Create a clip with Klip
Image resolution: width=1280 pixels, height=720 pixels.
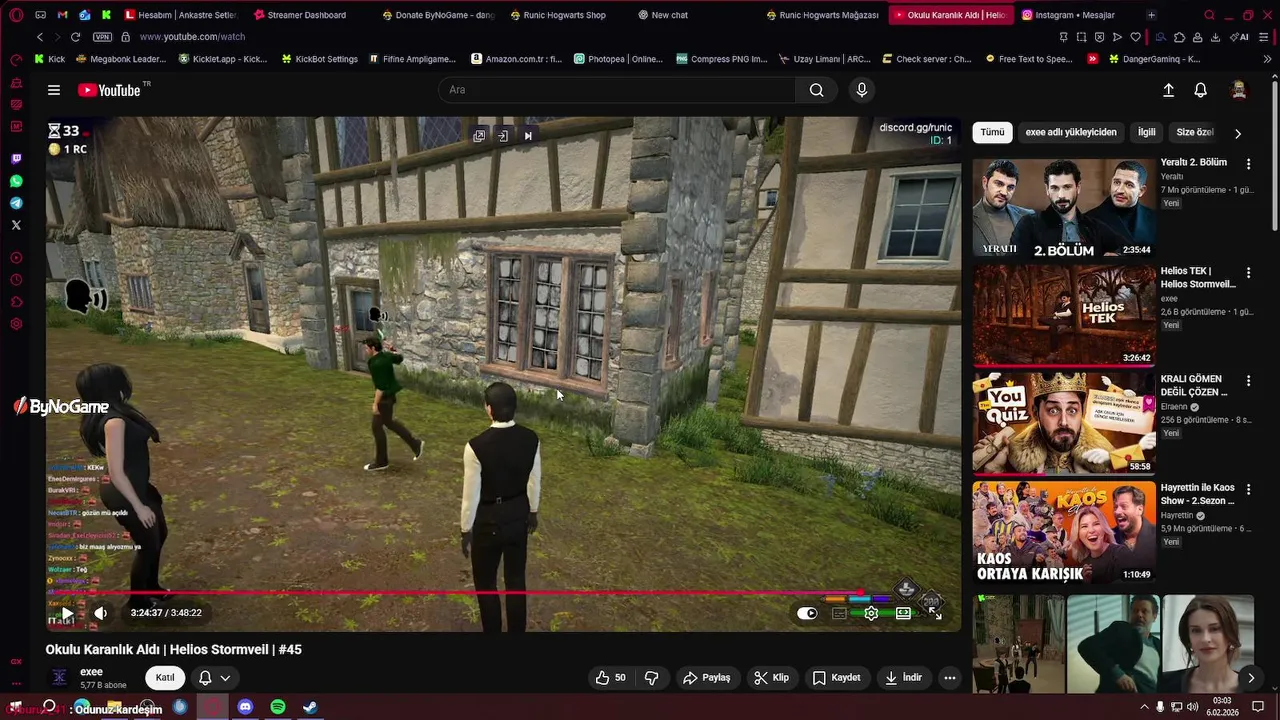tap(771, 678)
